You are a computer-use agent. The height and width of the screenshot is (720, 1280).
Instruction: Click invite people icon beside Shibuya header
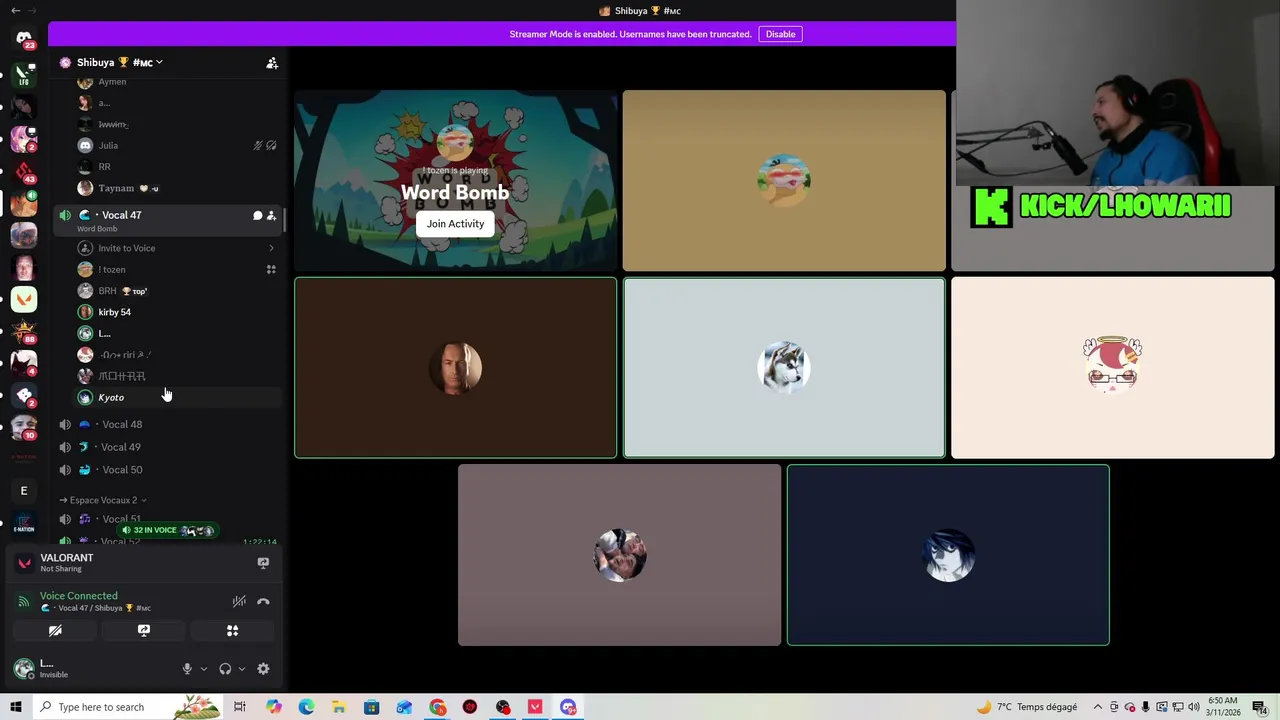pos(272,62)
